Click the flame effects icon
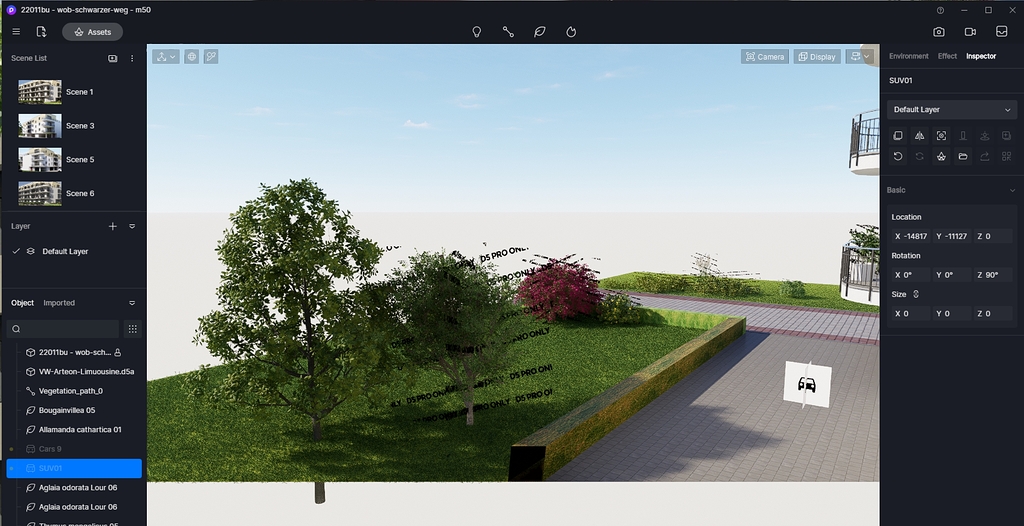Image resolution: width=1024 pixels, height=526 pixels. (x=571, y=32)
